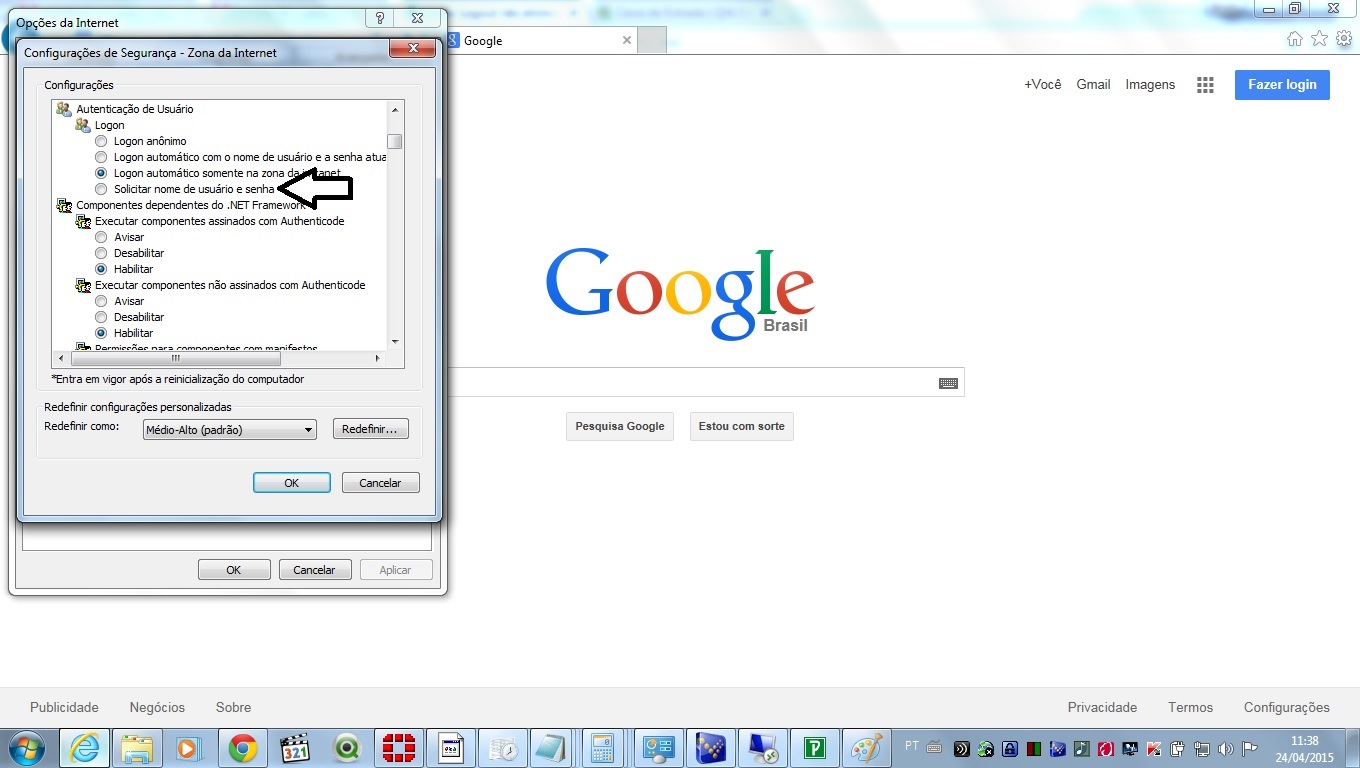This screenshot has width=1360, height=768.
Task: Select Executar componentes assinados com Authenticode node
Action: pyautogui.click(x=219, y=221)
